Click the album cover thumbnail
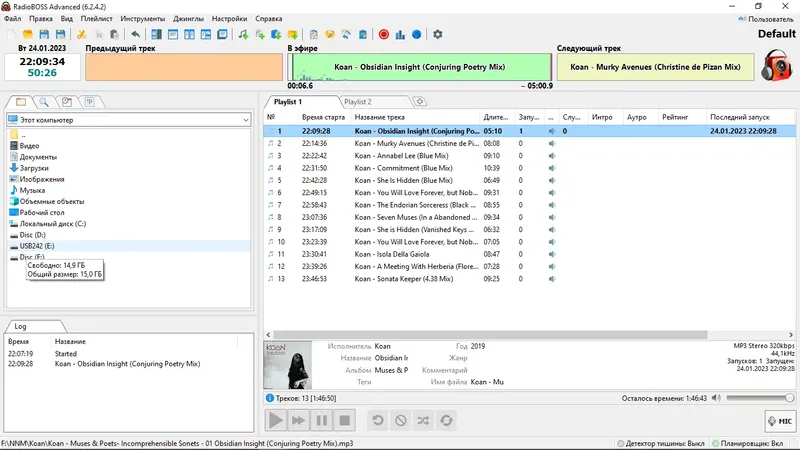The image size is (800, 450). (x=288, y=365)
